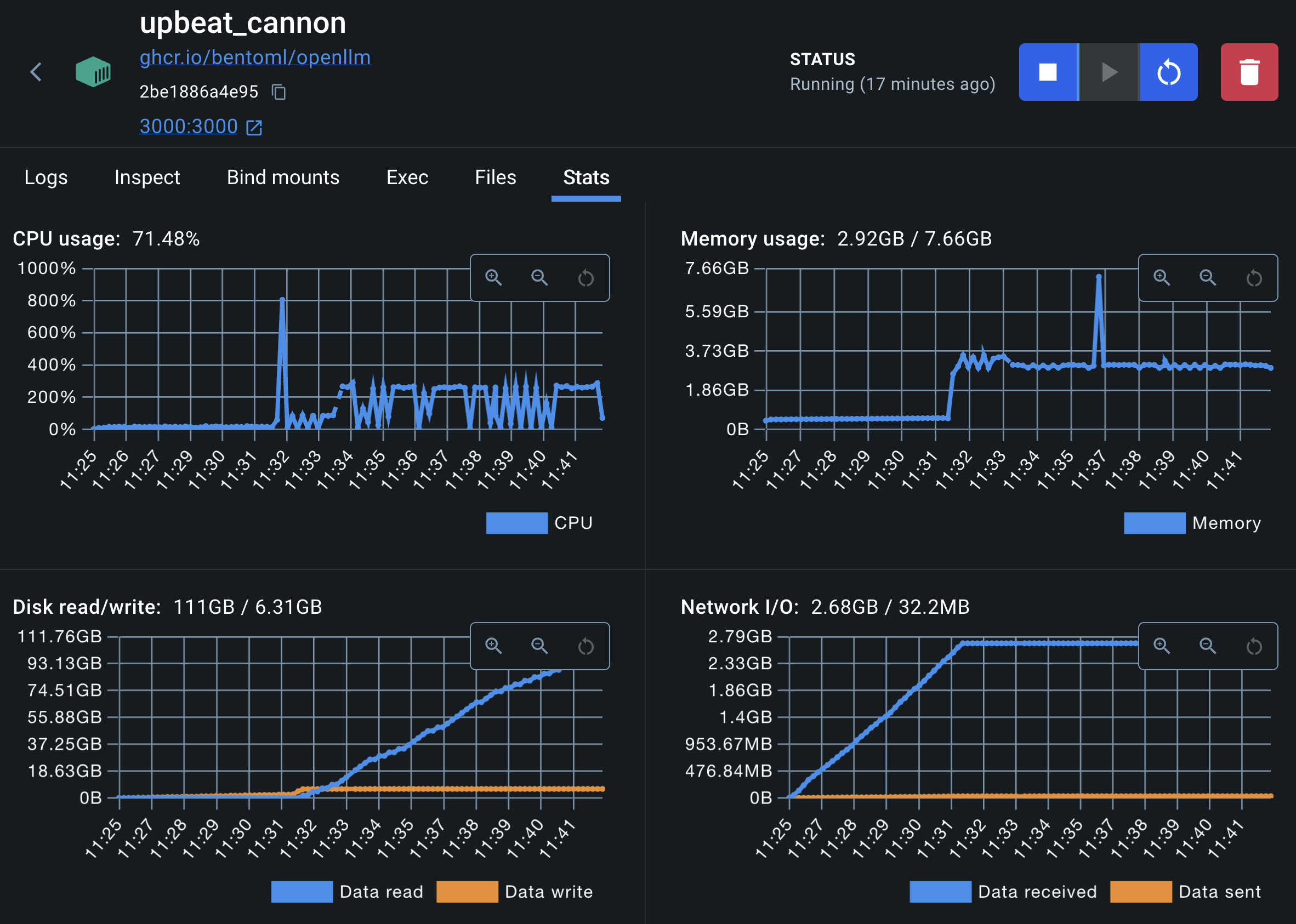Open the Exec tab
This screenshot has height=924, width=1296.
click(407, 178)
